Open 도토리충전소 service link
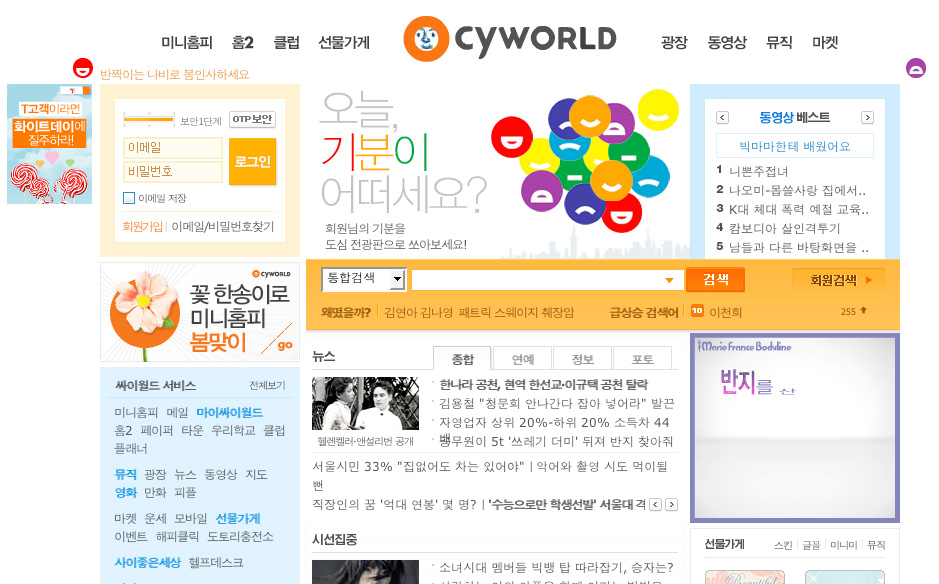939x584 pixels. pos(240,536)
